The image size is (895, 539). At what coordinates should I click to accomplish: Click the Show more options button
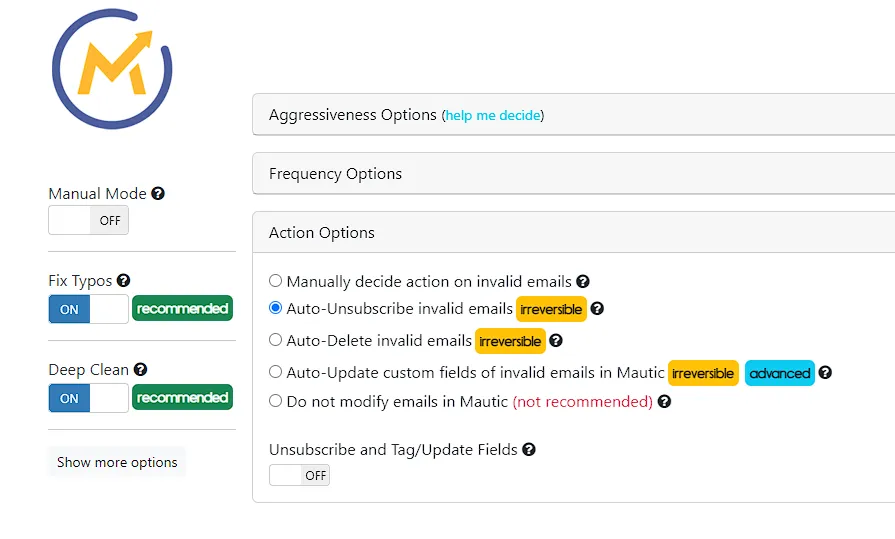tap(117, 462)
